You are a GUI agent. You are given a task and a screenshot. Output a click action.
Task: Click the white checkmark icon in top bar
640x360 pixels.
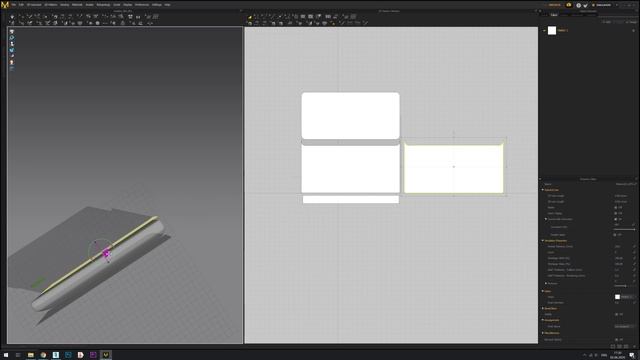pyautogui.click(x=586, y=5)
